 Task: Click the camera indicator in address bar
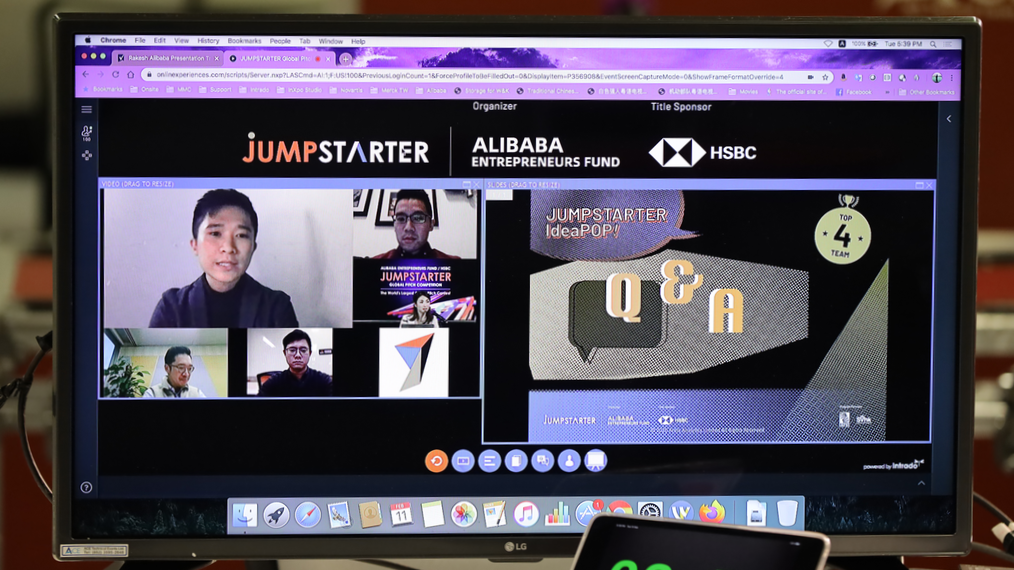[810, 77]
